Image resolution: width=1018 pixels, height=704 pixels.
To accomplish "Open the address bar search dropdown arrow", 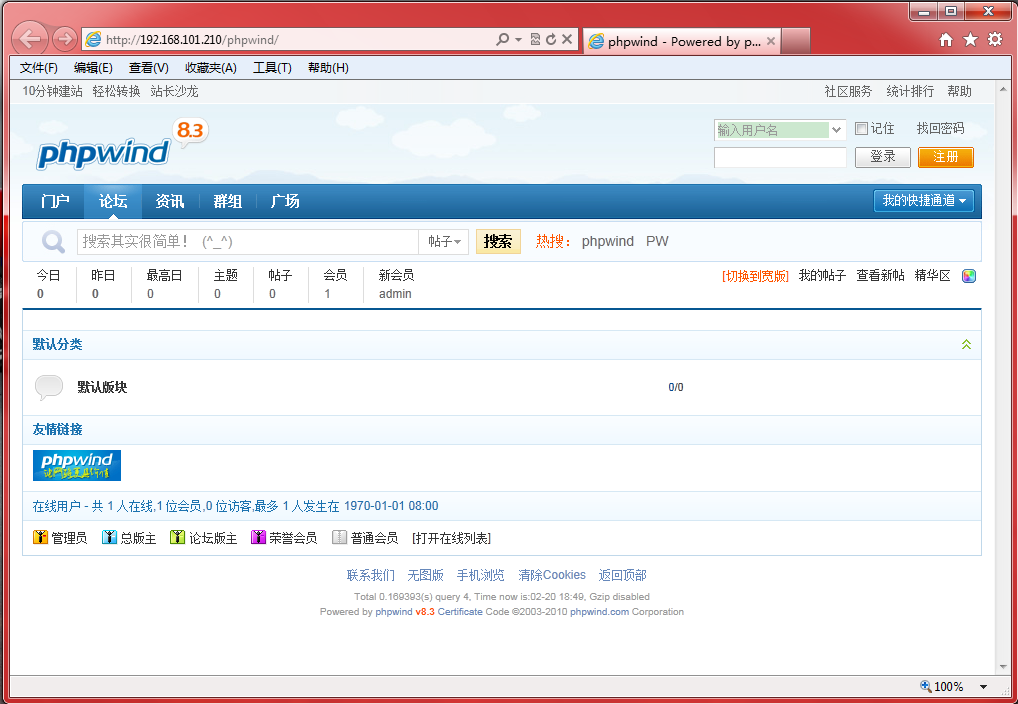I will coord(518,40).
